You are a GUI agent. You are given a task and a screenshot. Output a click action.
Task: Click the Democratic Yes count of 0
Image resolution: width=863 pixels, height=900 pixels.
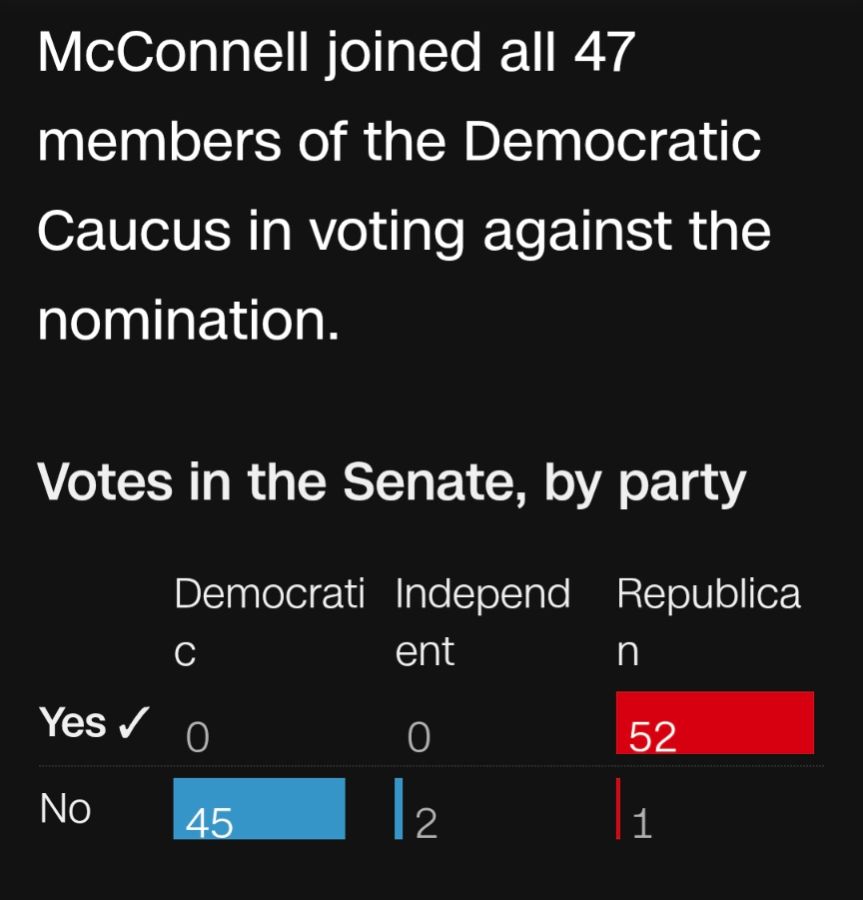[197, 737]
